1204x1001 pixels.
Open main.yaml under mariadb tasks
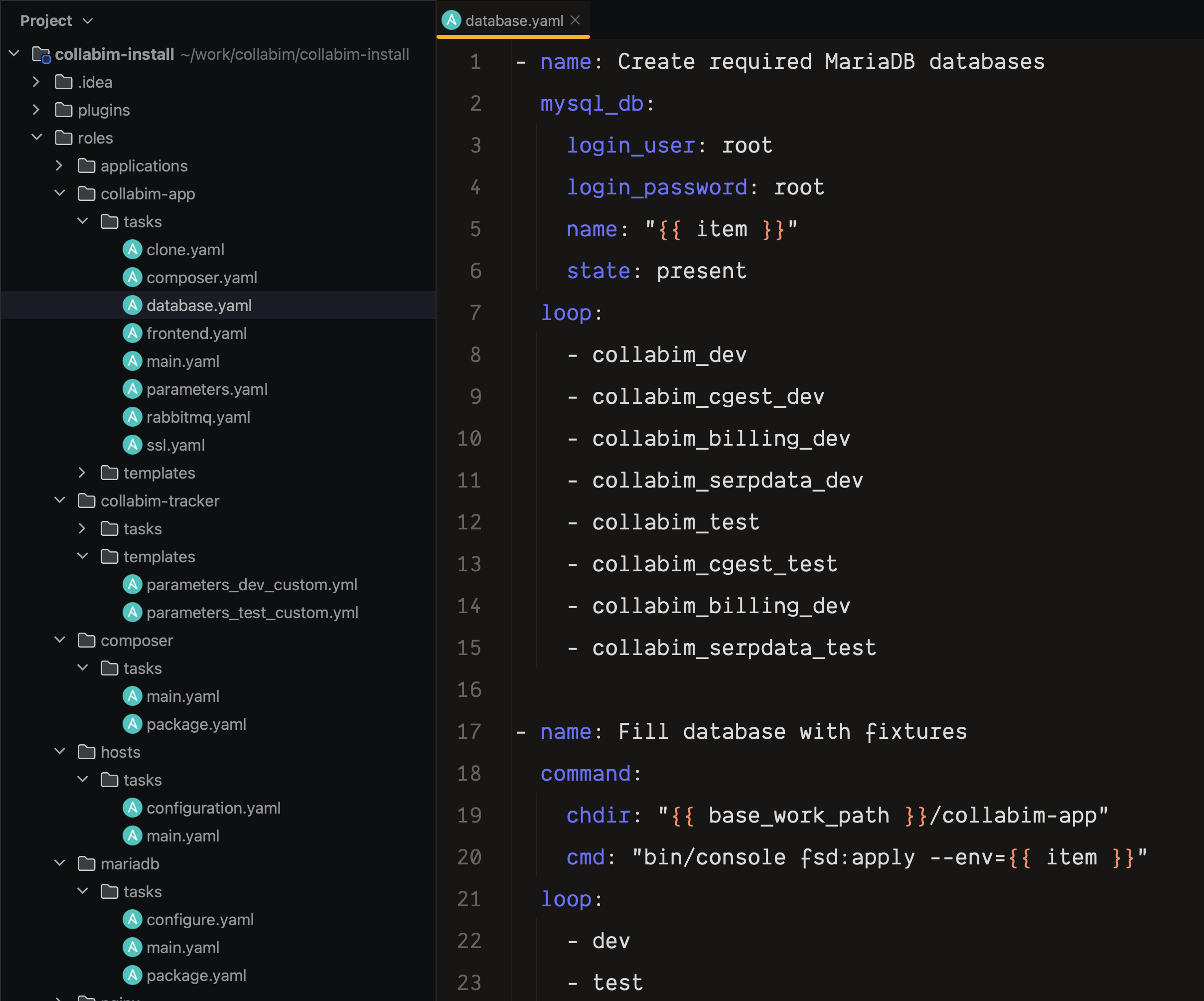[183, 948]
